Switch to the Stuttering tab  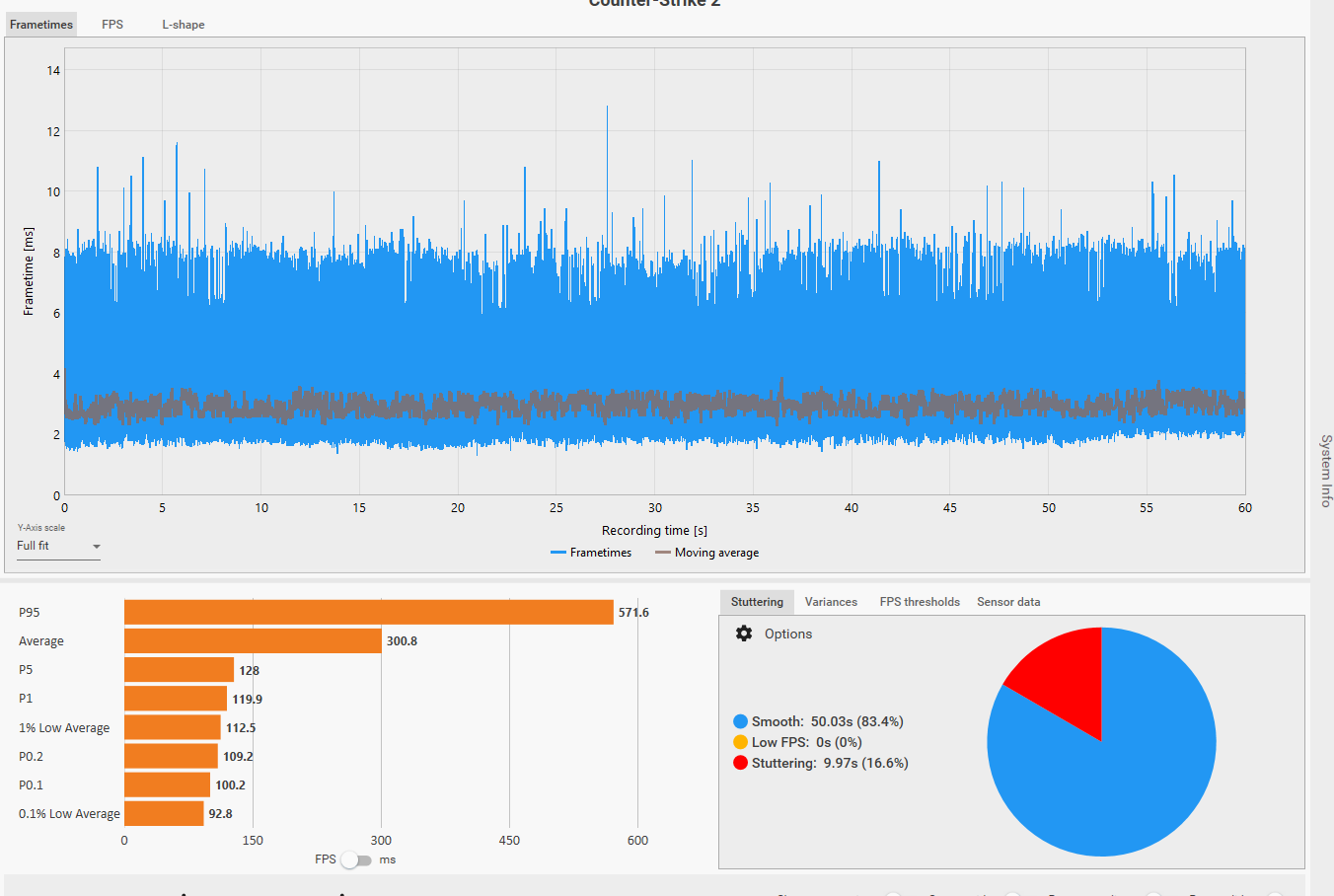(x=757, y=602)
